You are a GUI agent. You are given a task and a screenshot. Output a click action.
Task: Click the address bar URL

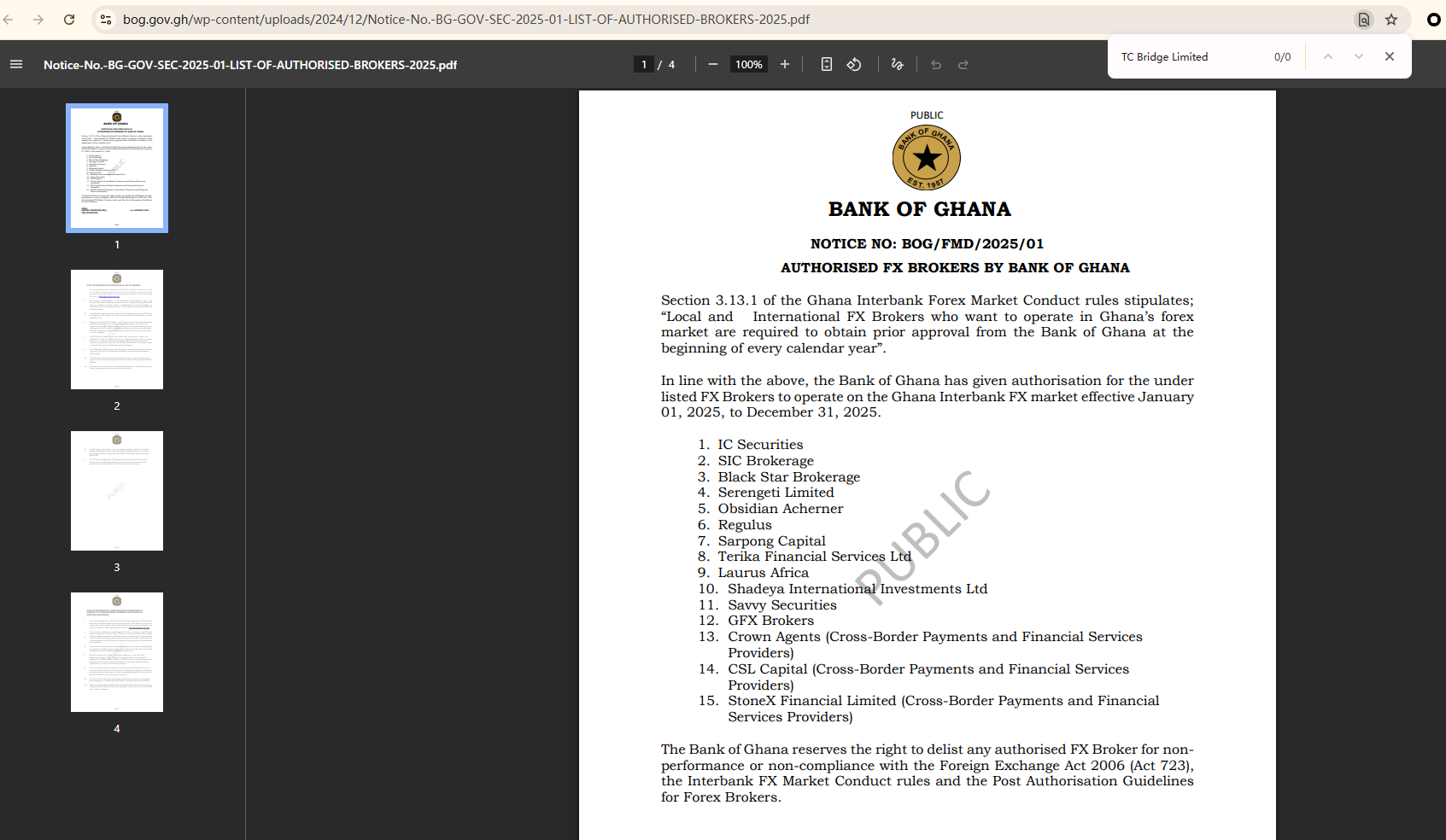[x=466, y=20]
